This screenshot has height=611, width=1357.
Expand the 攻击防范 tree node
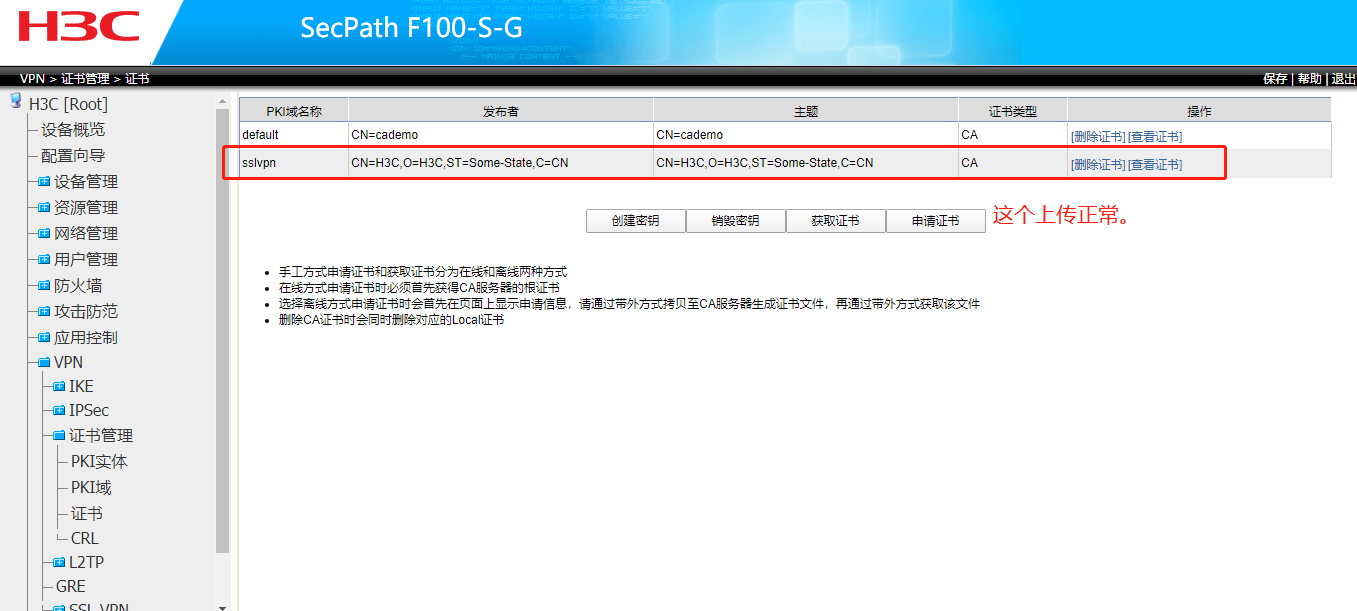tap(44, 312)
